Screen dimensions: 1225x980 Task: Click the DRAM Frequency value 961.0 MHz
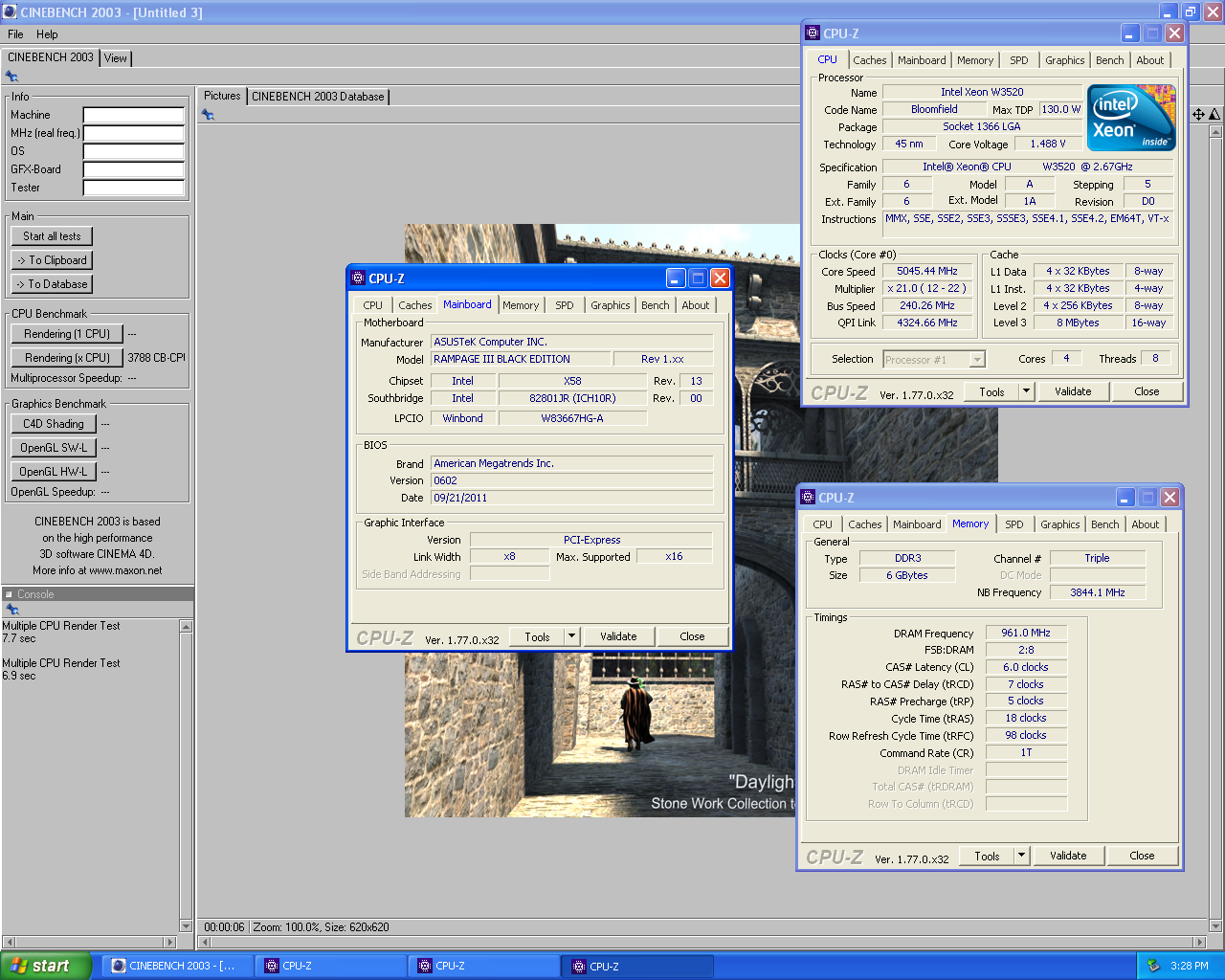(x=1026, y=633)
